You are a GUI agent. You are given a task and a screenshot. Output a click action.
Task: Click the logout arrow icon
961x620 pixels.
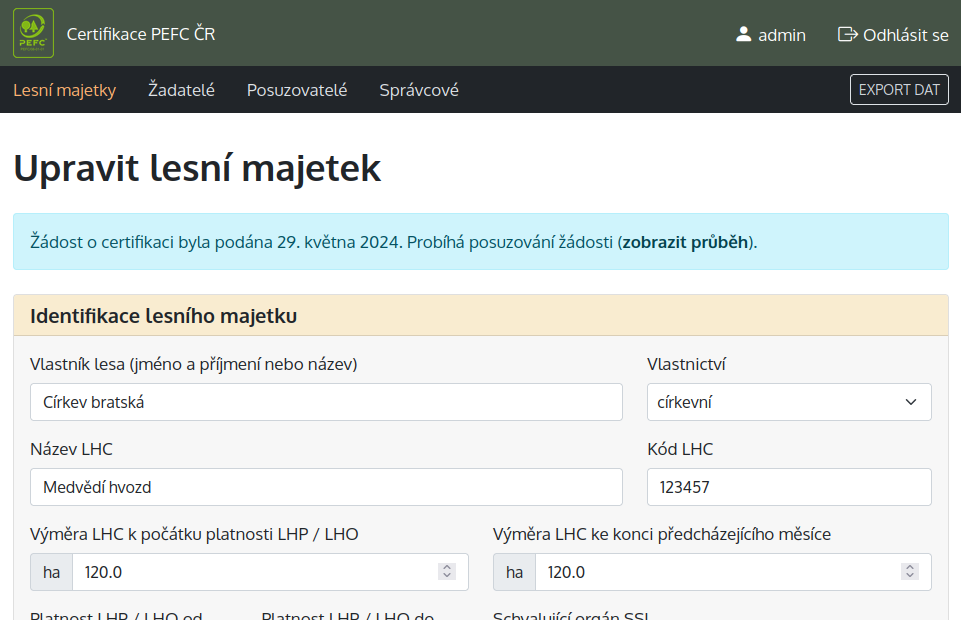pyautogui.click(x=848, y=34)
